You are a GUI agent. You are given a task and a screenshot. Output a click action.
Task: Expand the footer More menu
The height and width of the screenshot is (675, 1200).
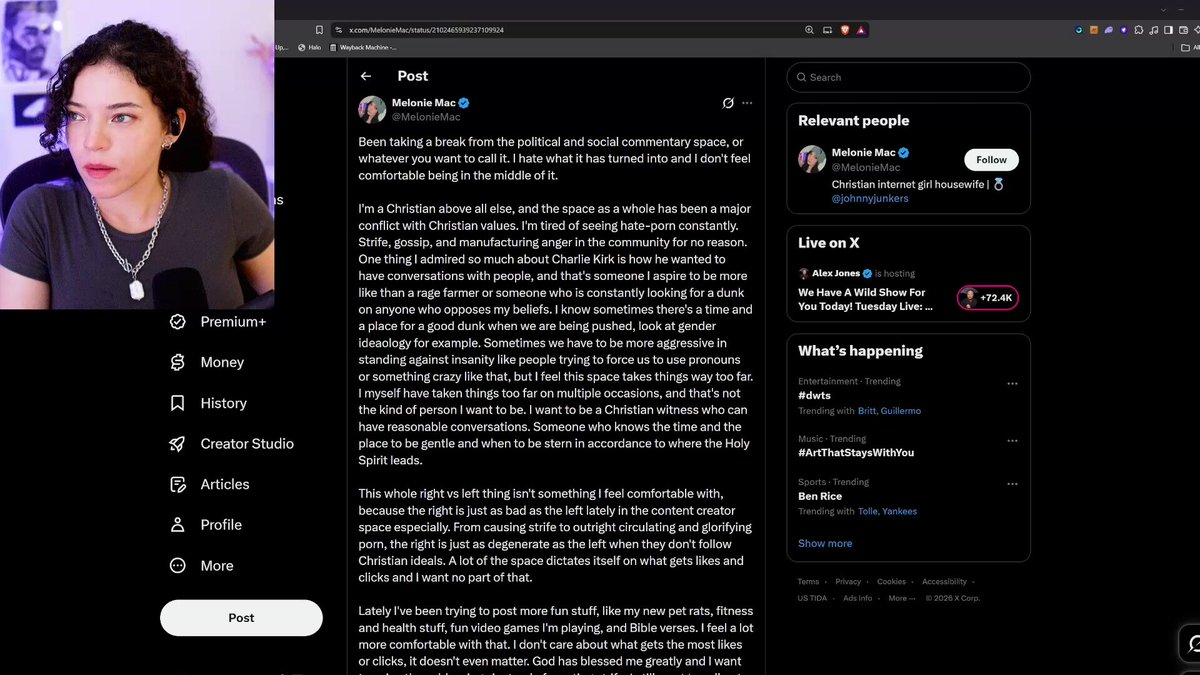(x=901, y=598)
